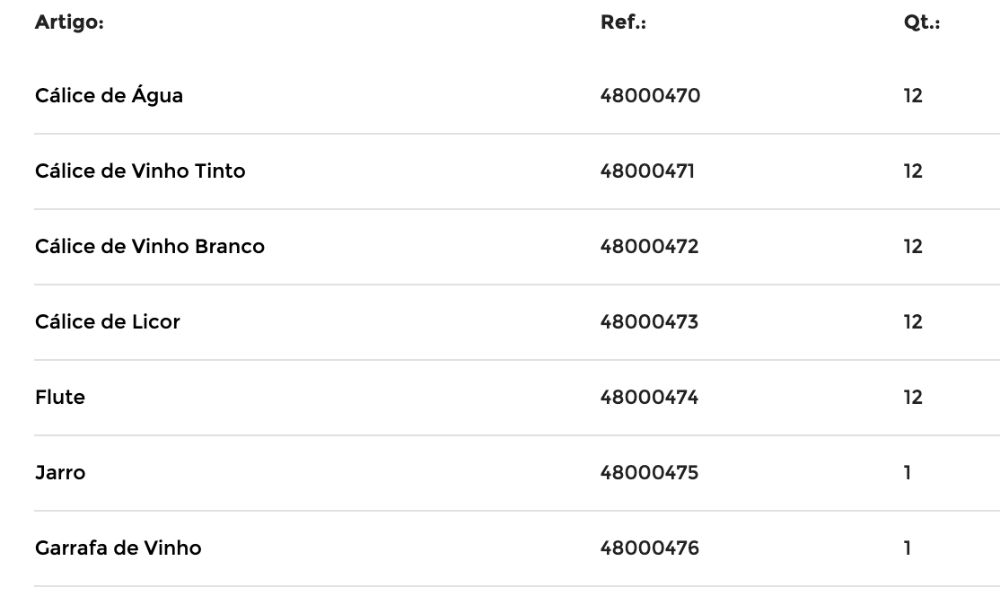Image resolution: width=1000 pixels, height=605 pixels.
Task: Click the Ref. column header
Action: pyautogui.click(x=623, y=23)
